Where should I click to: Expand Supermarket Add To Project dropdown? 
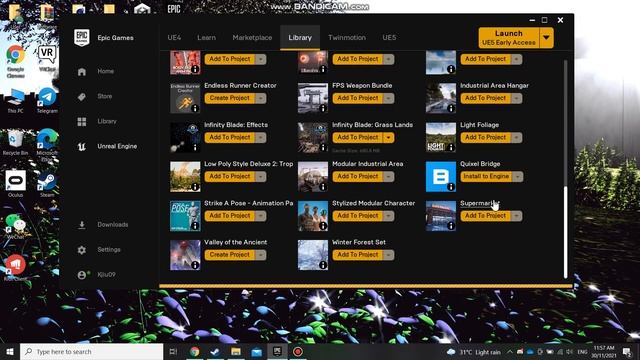coord(516,216)
